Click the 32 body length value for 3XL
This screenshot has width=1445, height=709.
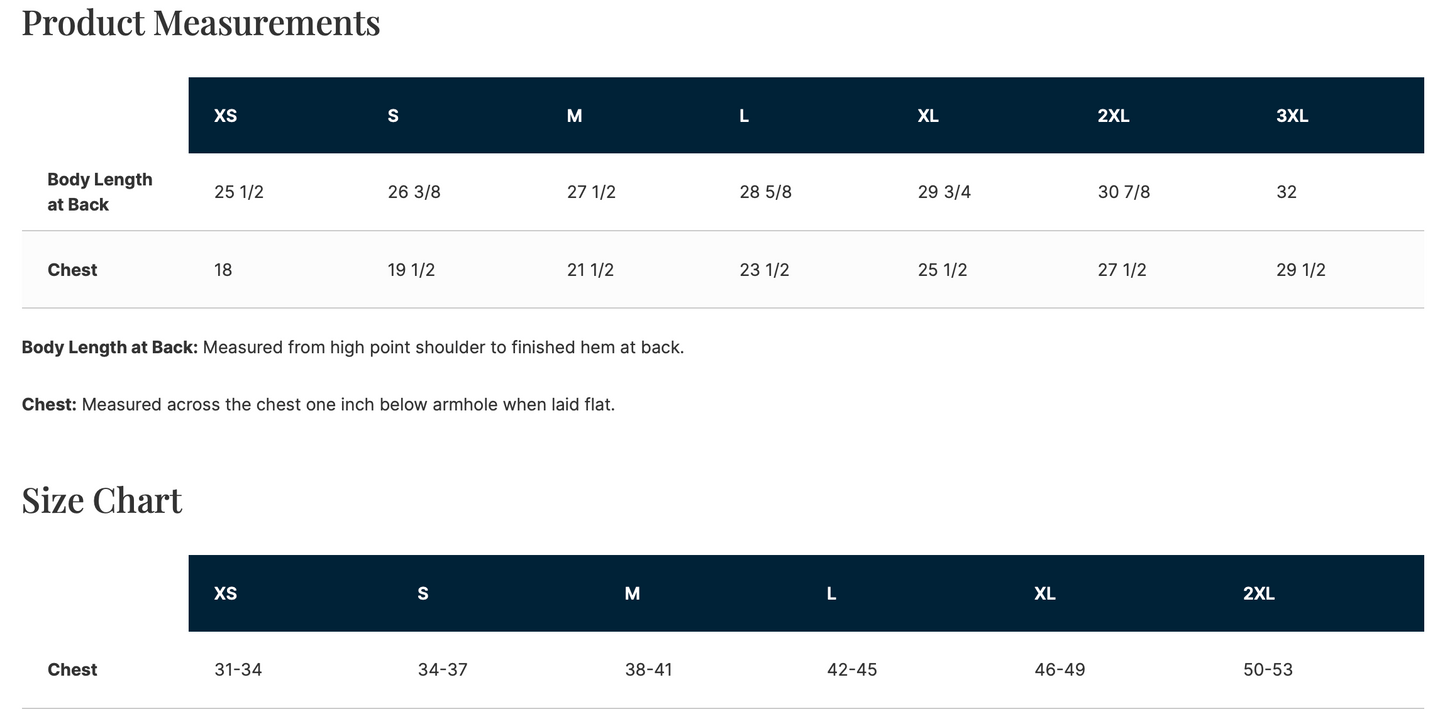click(x=1286, y=192)
